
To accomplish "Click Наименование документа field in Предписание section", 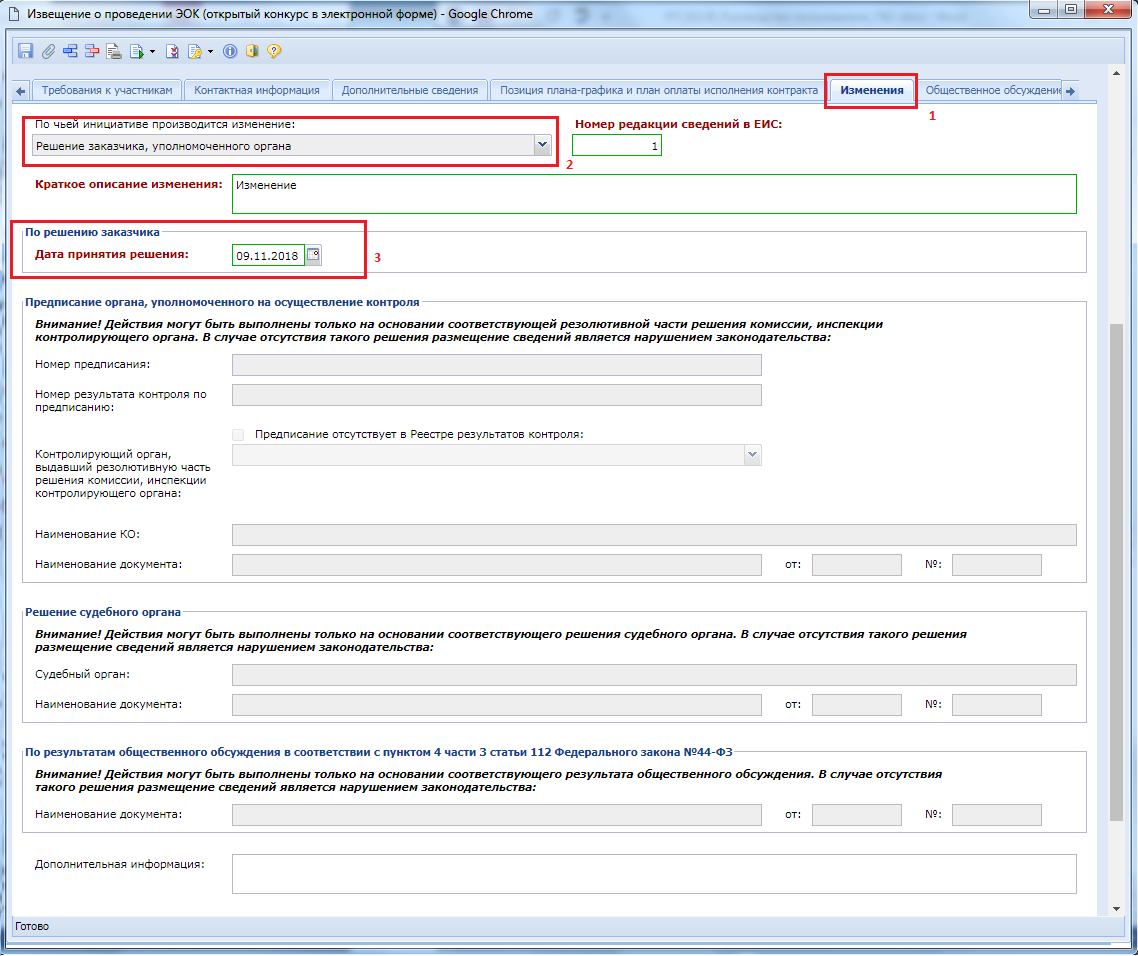I will (496, 565).
